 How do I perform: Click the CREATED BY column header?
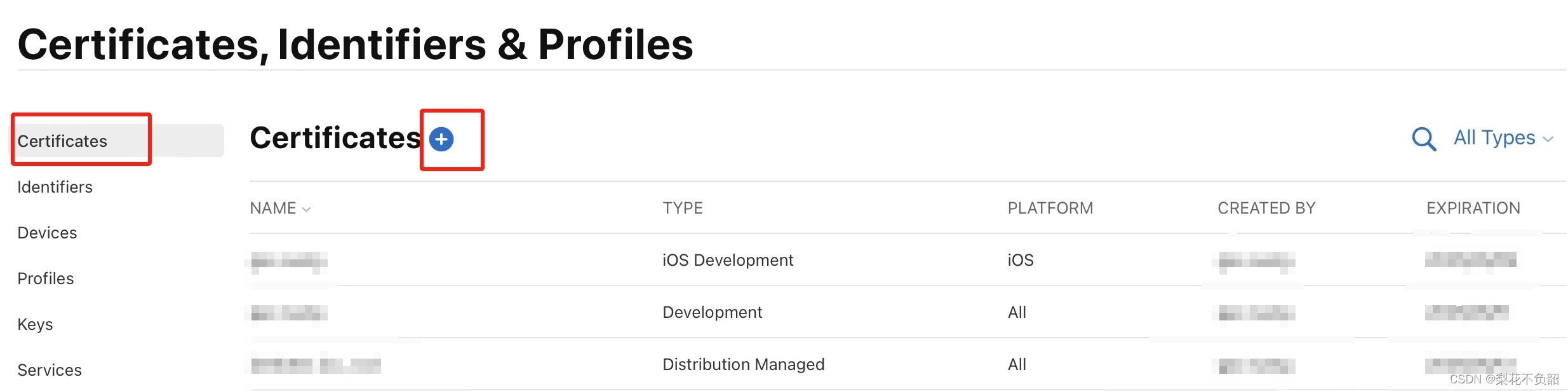coord(1266,209)
